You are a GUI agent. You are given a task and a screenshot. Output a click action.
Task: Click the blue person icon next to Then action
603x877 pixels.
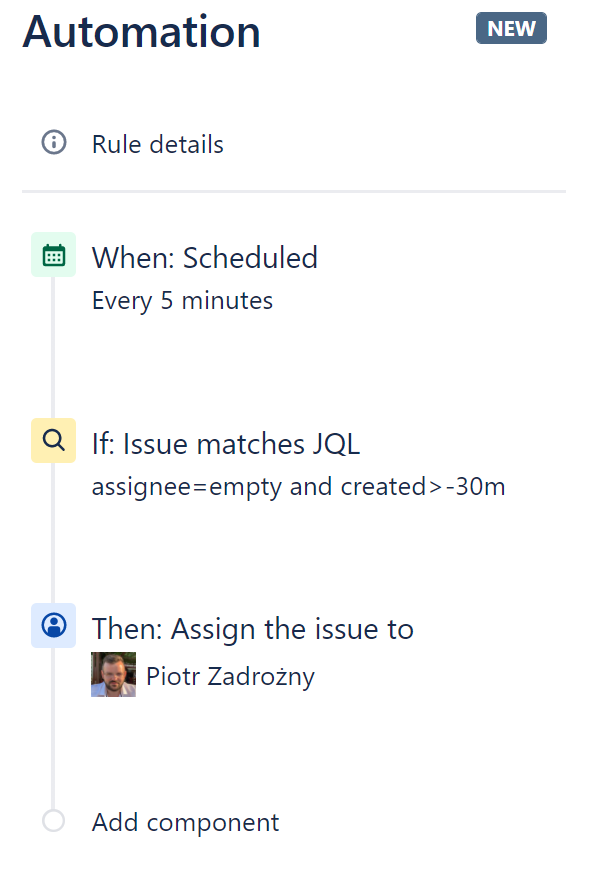53,625
